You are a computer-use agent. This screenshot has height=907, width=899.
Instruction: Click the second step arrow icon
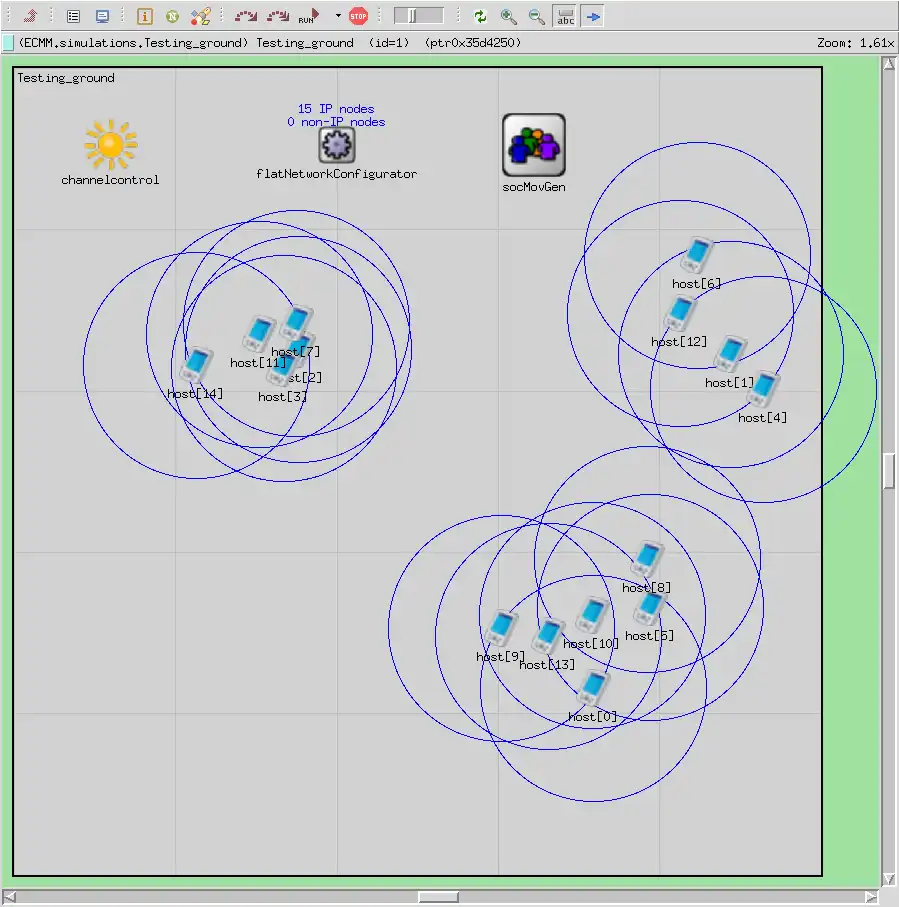[278, 16]
